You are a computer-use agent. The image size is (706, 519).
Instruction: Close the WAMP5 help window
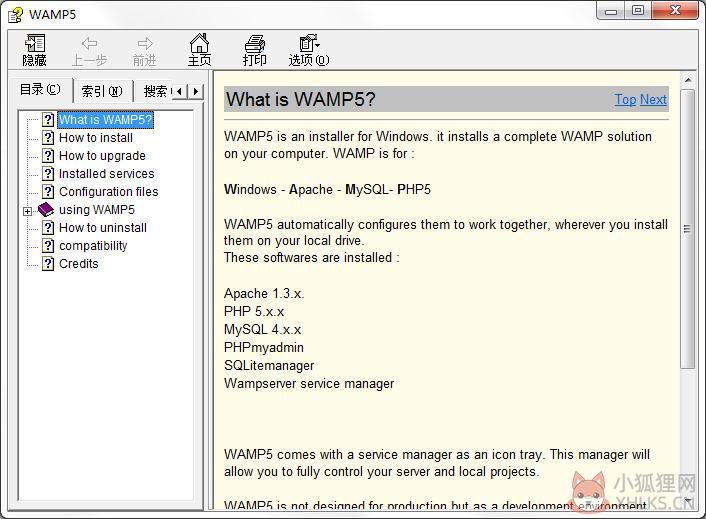coord(675,11)
